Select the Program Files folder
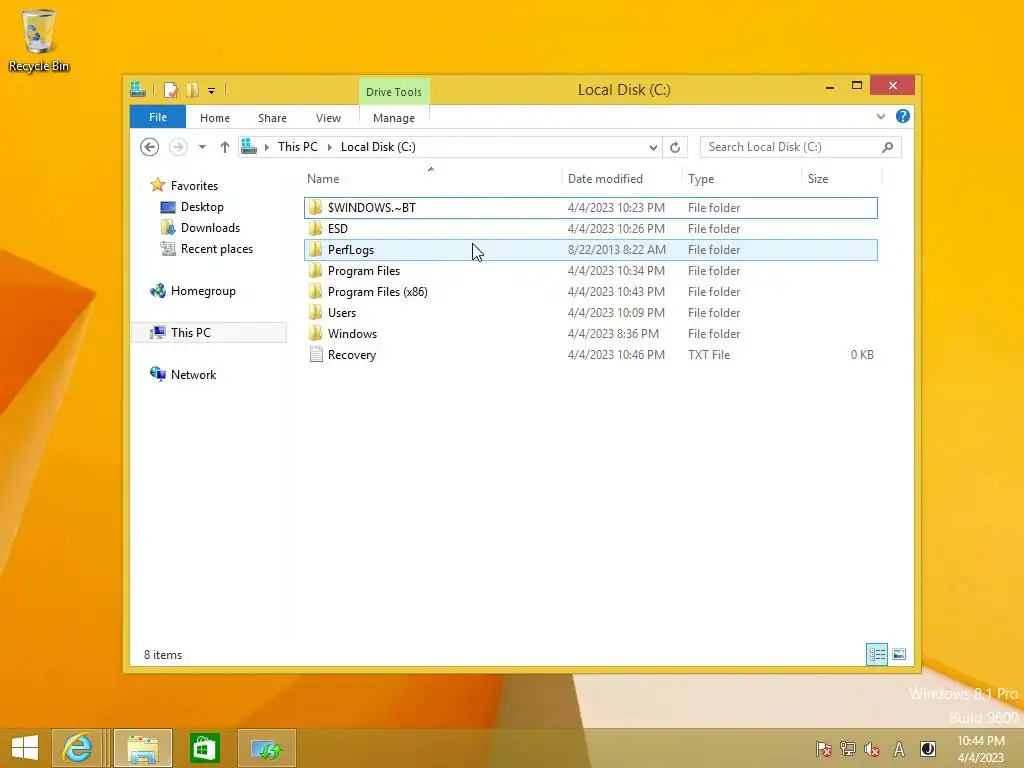 point(590,270)
